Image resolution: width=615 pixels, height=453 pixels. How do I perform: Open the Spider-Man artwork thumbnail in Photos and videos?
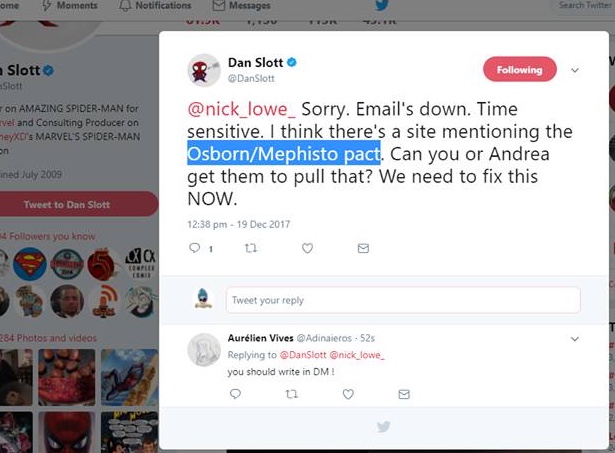click(x=130, y=377)
